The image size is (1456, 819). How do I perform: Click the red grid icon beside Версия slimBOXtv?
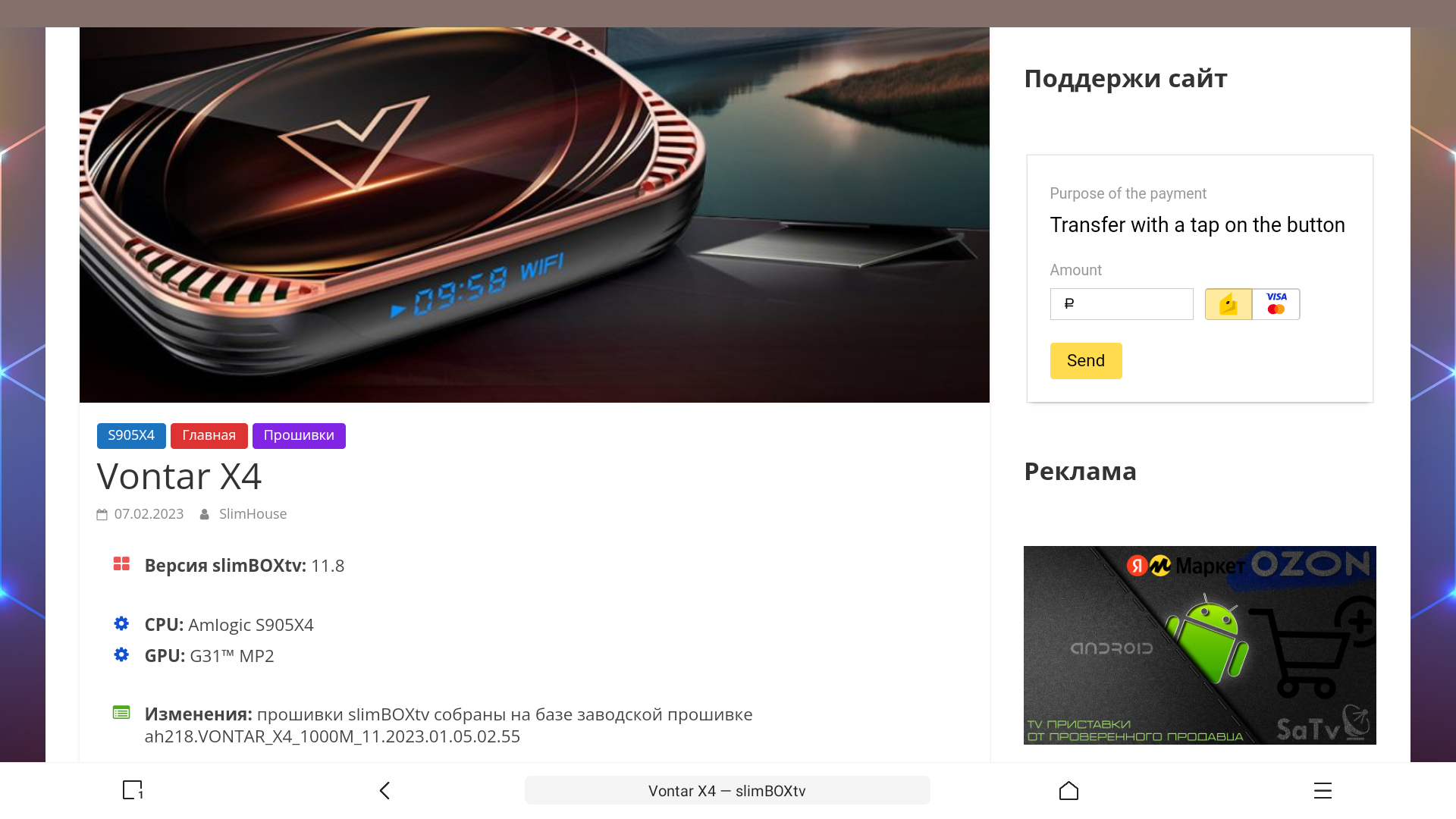(x=121, y=564)
